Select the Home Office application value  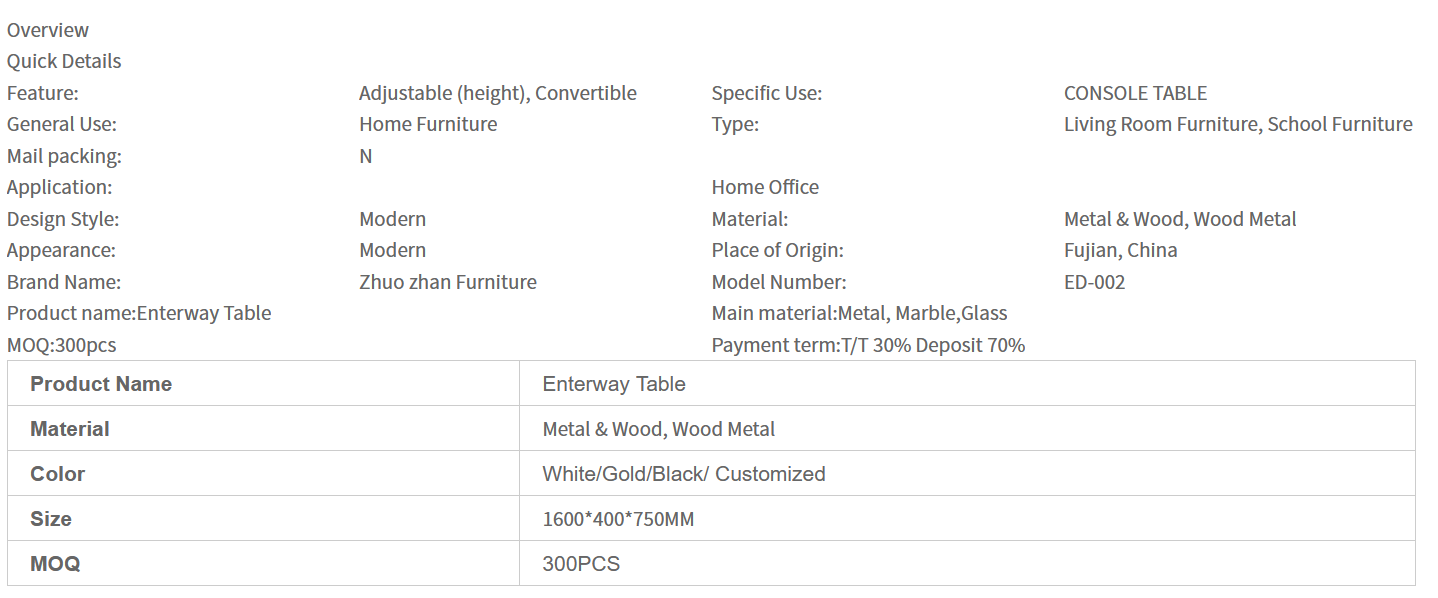point(765,187)
